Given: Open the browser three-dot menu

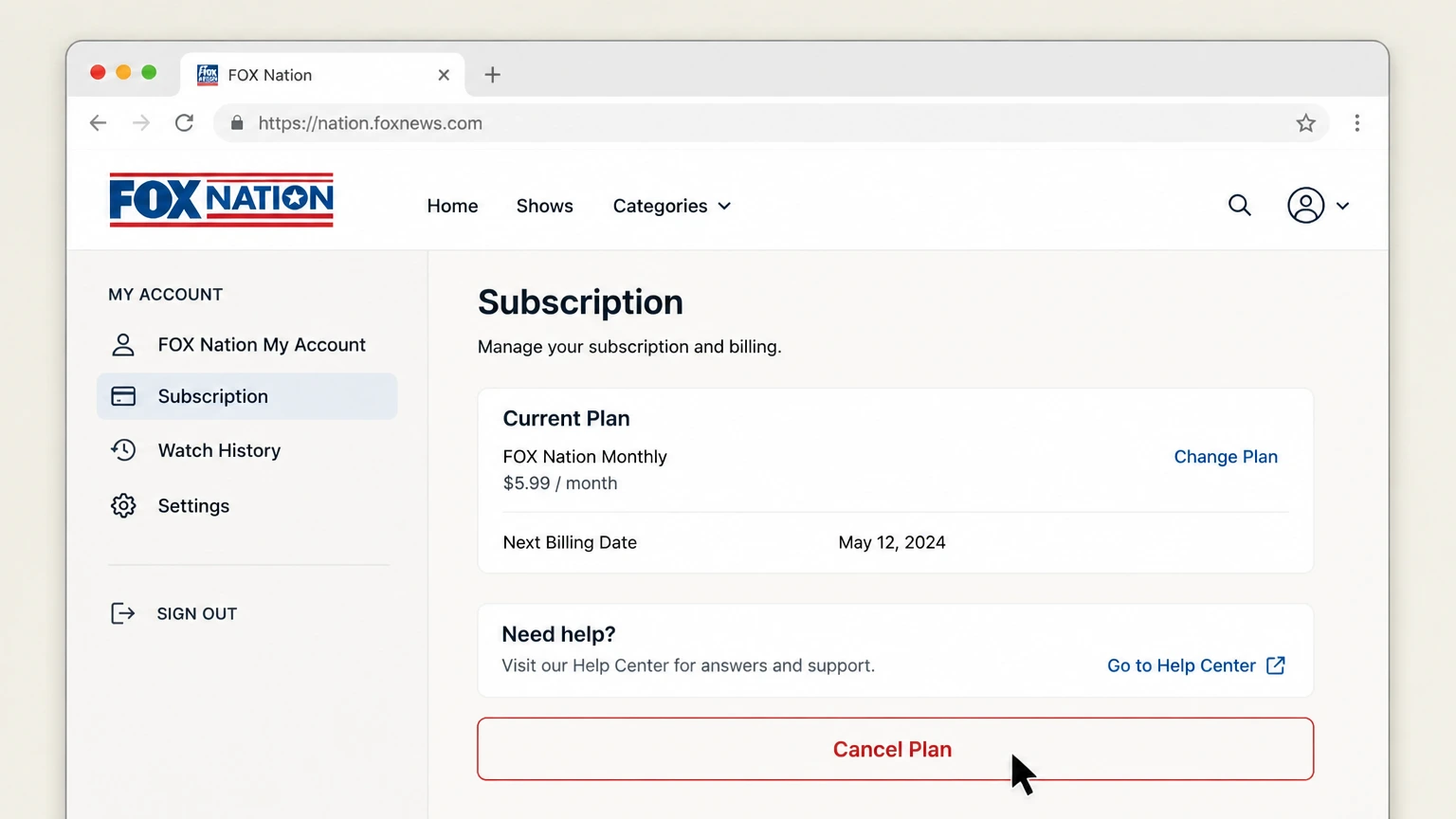Looking at the screenshot, I should coord(1357,123).
